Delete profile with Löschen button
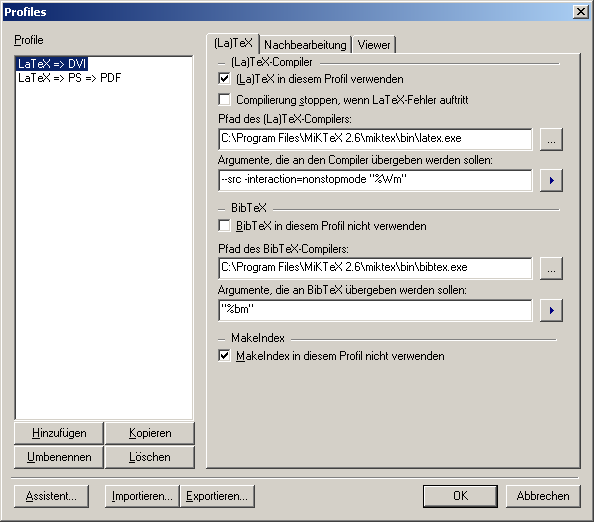The width and height of the screenshot is (594, 522). [x=150, y=457]
